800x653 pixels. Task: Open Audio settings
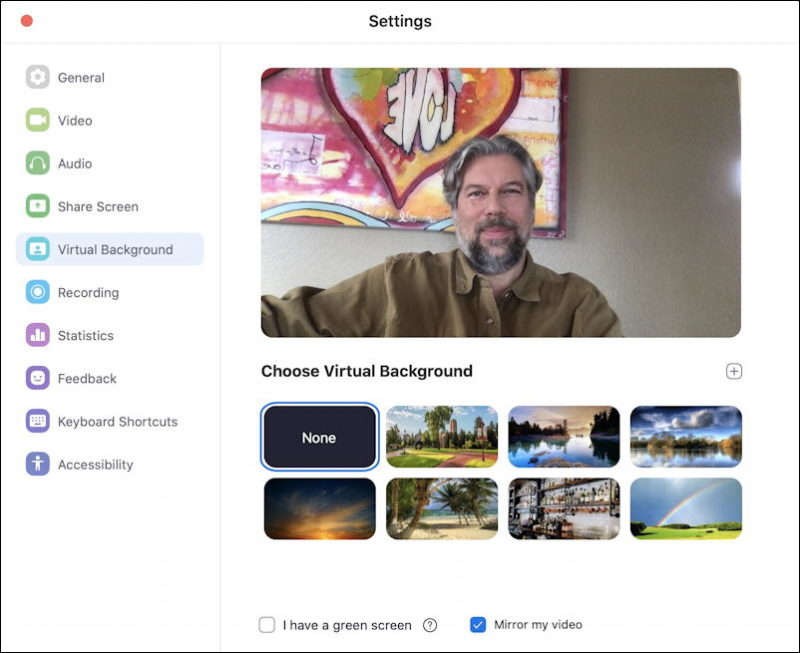click(75, 163)
